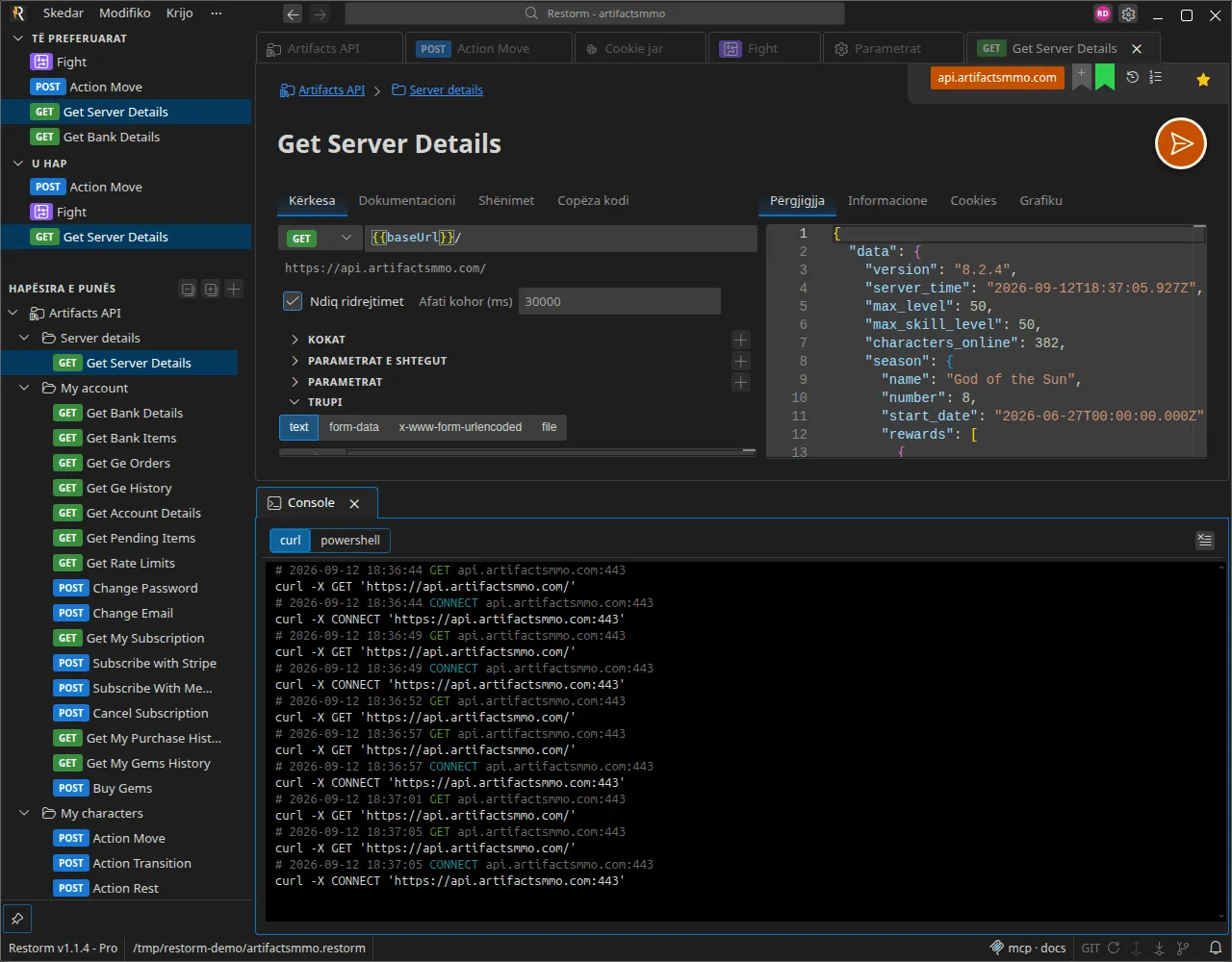Switch to the Informacione response tab
1232x962 pixels.
(887, 200)
